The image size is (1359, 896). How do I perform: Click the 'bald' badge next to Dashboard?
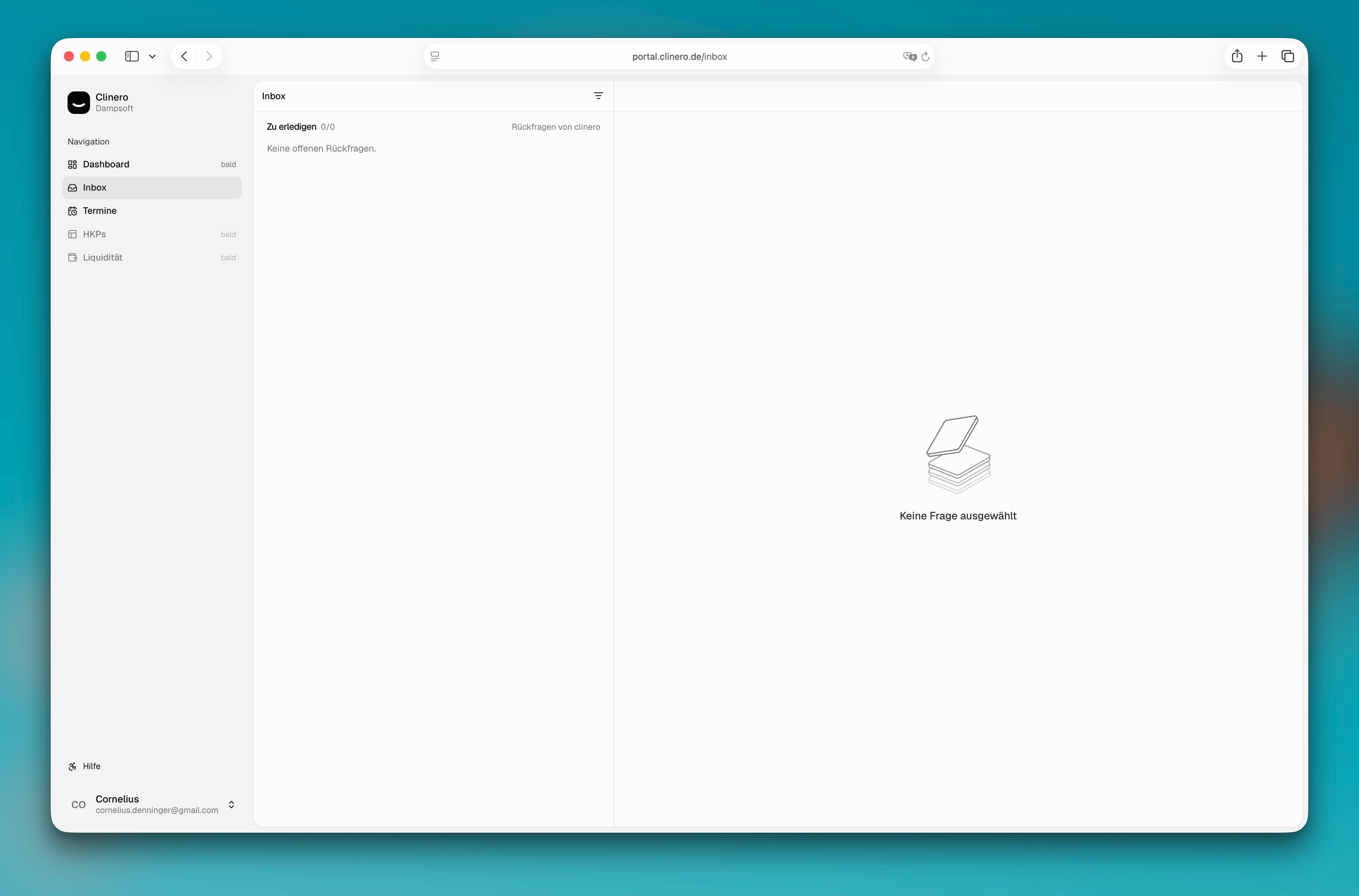228,165
